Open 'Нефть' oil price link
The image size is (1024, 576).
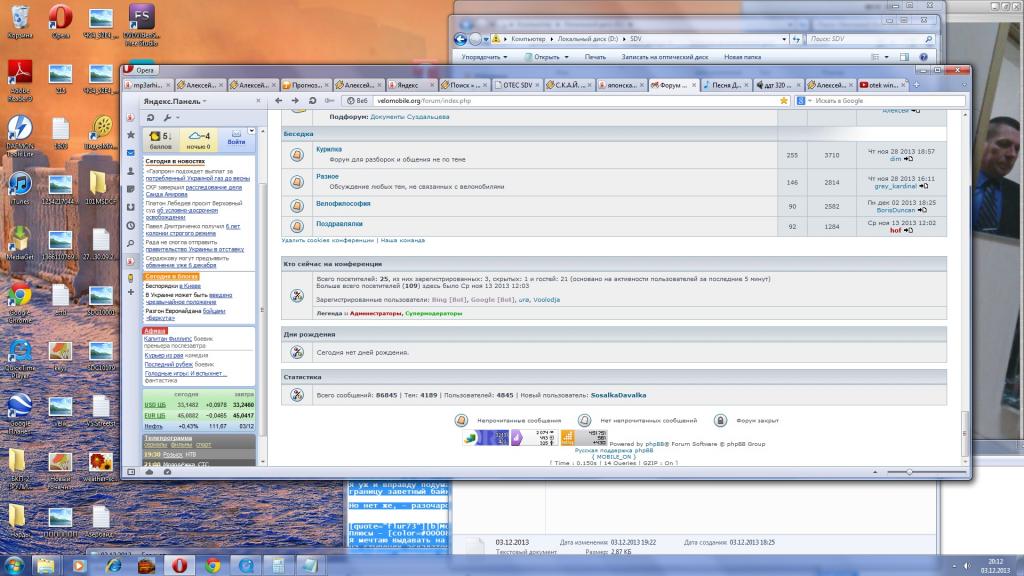153,426
